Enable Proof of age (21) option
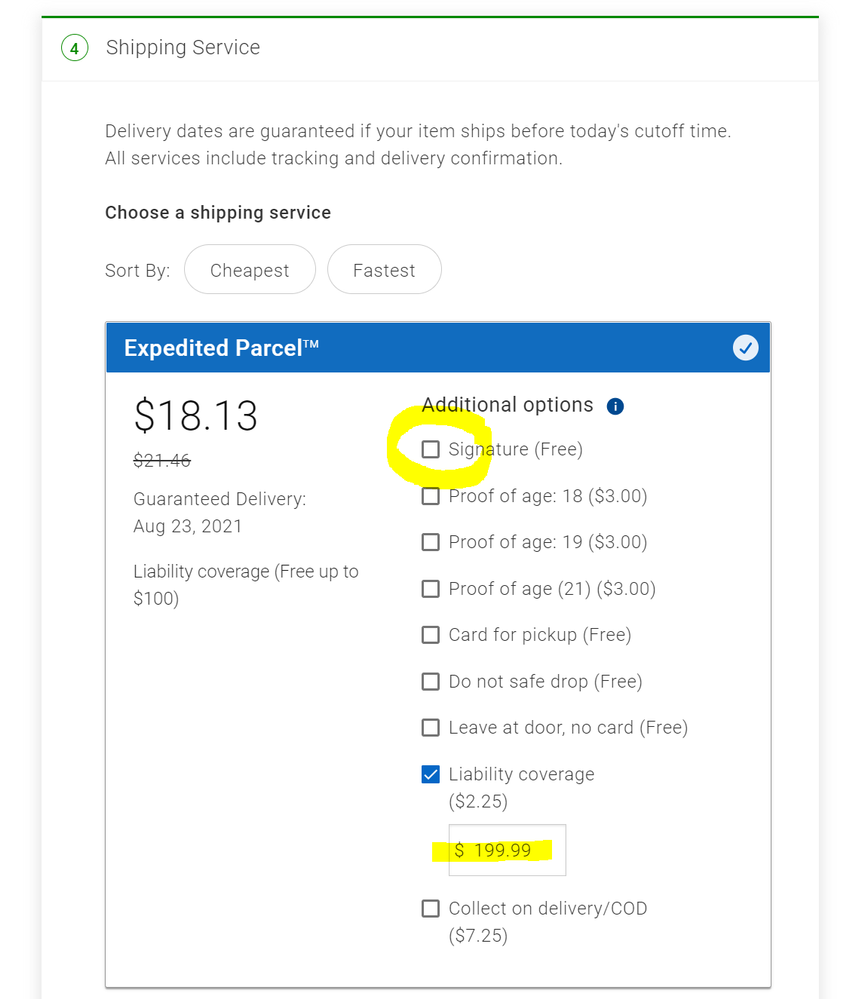Image resolution: width=859 pixels, height=999 pixels. (430, 588)
